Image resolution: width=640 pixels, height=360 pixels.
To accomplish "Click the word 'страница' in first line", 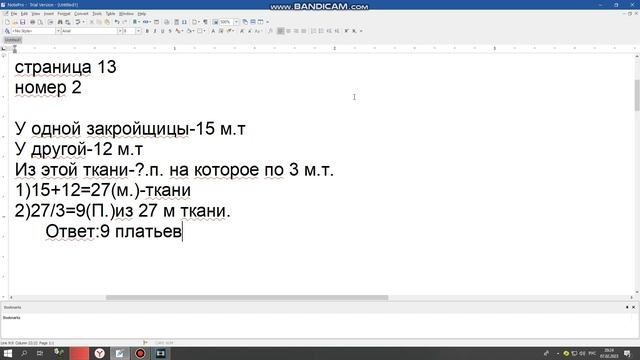I will 53,67.
